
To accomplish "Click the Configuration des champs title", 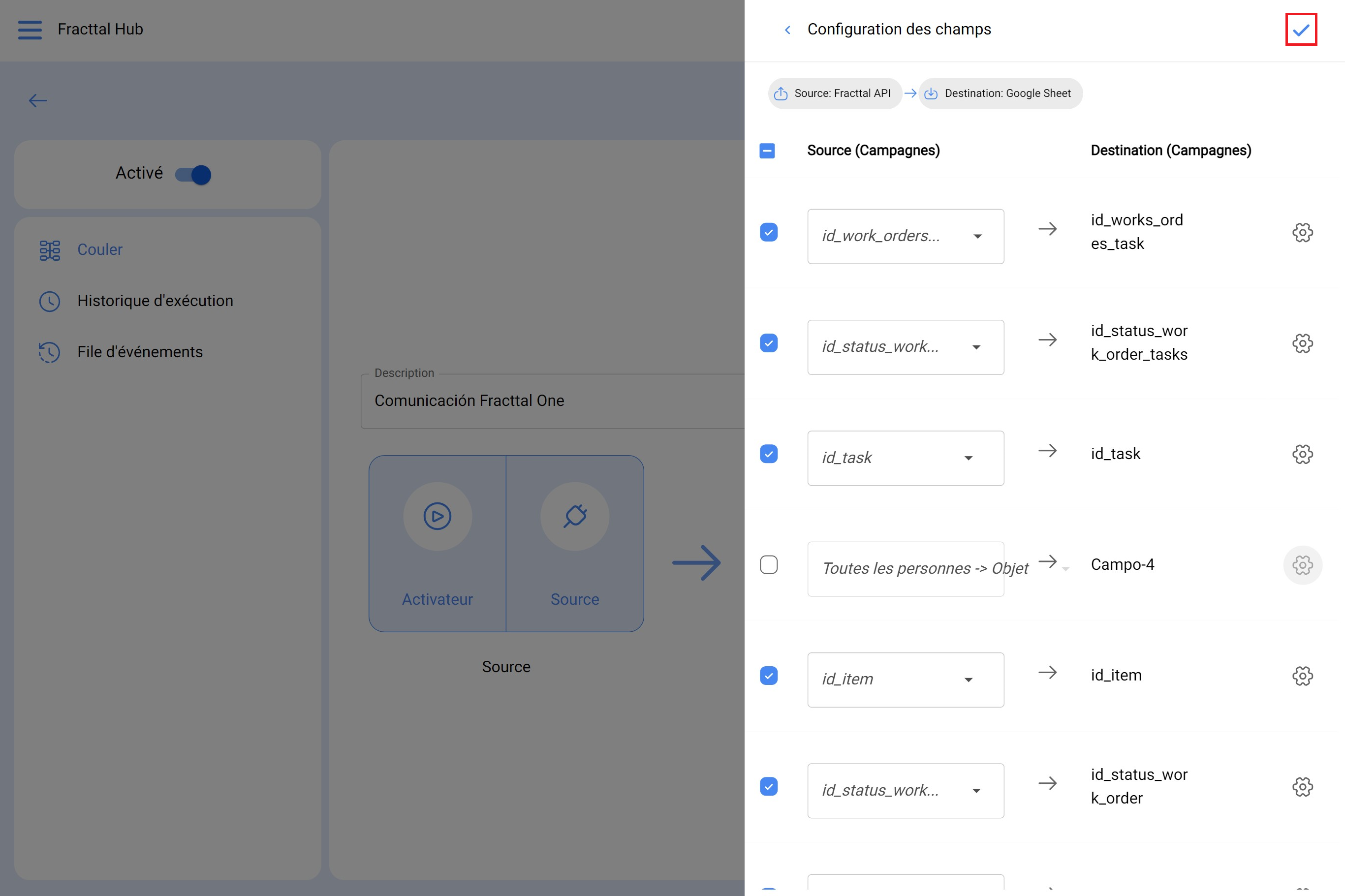I will (899, 29).
